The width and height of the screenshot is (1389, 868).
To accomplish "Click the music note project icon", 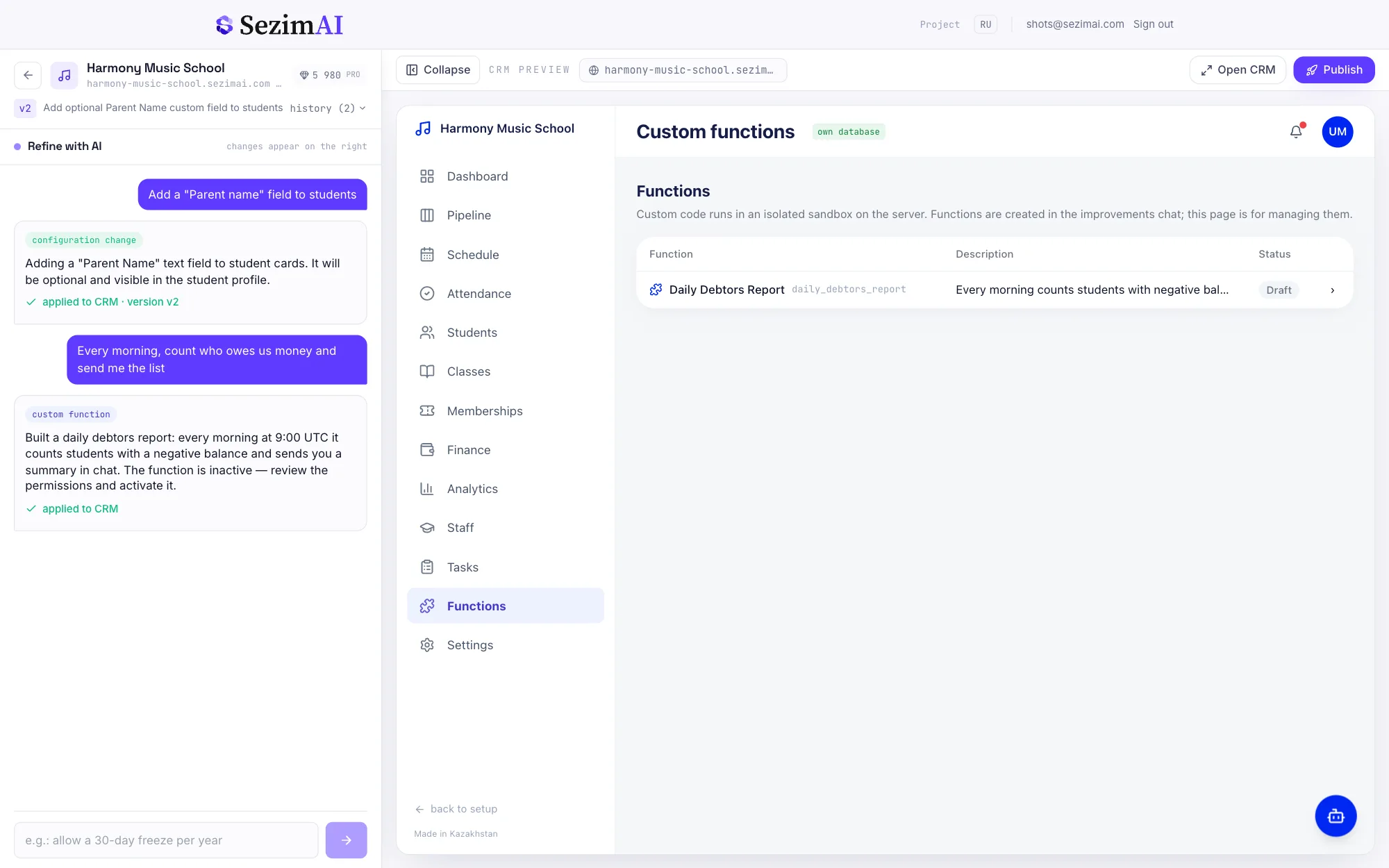I will click(x=65, y=75).
